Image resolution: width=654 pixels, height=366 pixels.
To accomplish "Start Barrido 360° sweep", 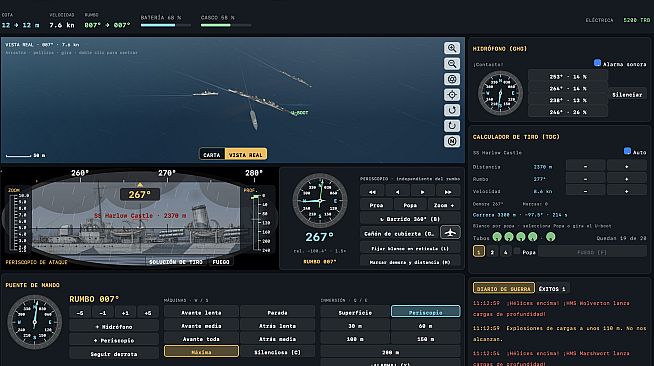I will point(410,218).
